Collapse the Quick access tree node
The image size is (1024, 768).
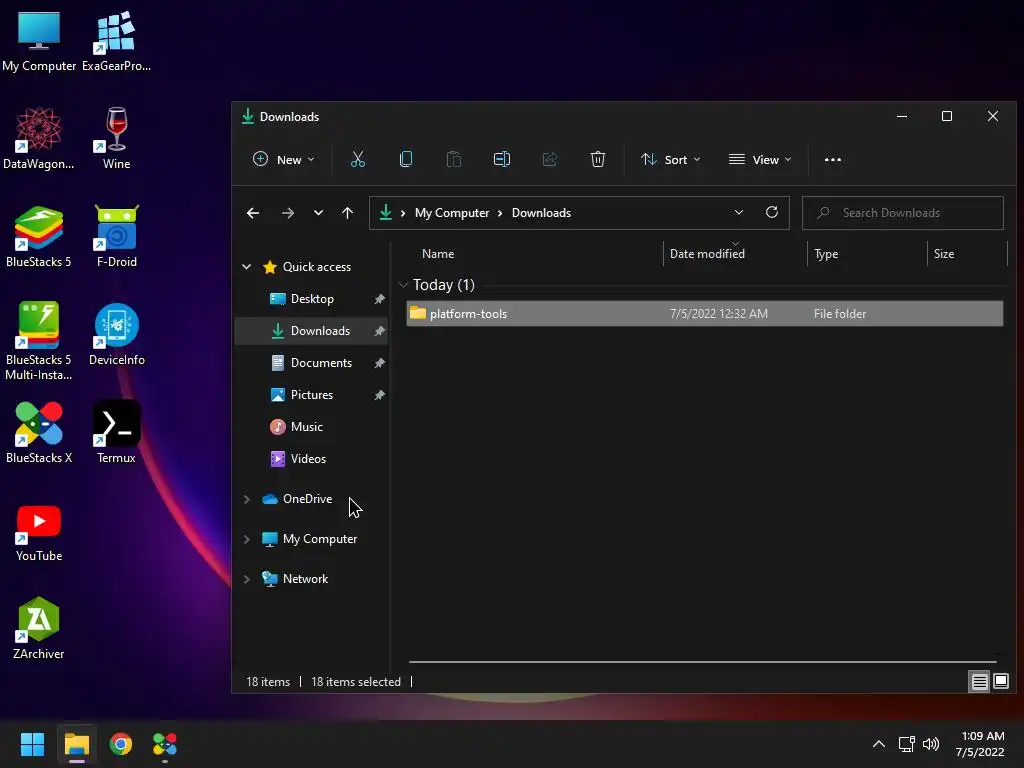point(247,266)
